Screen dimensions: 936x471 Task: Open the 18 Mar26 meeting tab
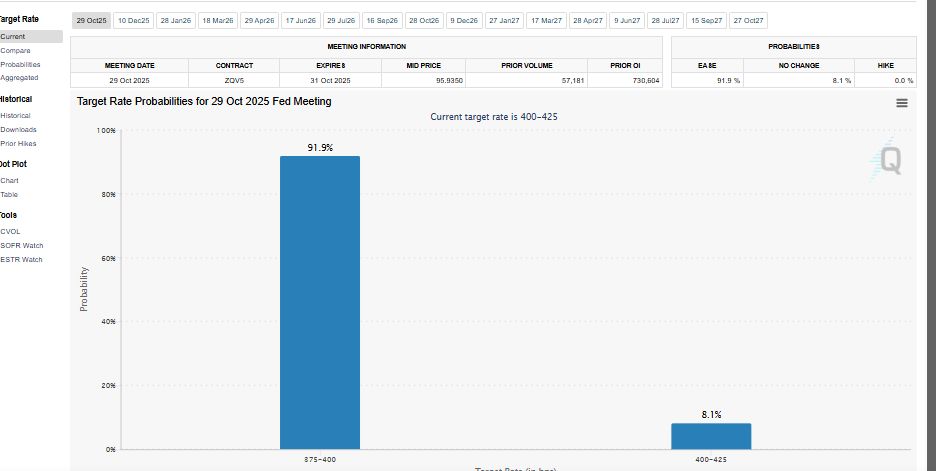218,21
